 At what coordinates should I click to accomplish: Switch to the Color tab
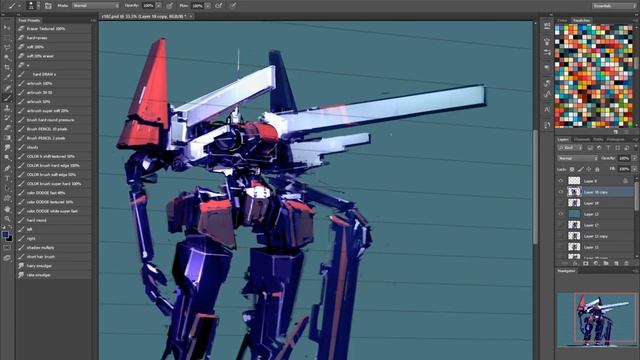tap(563, 20)
